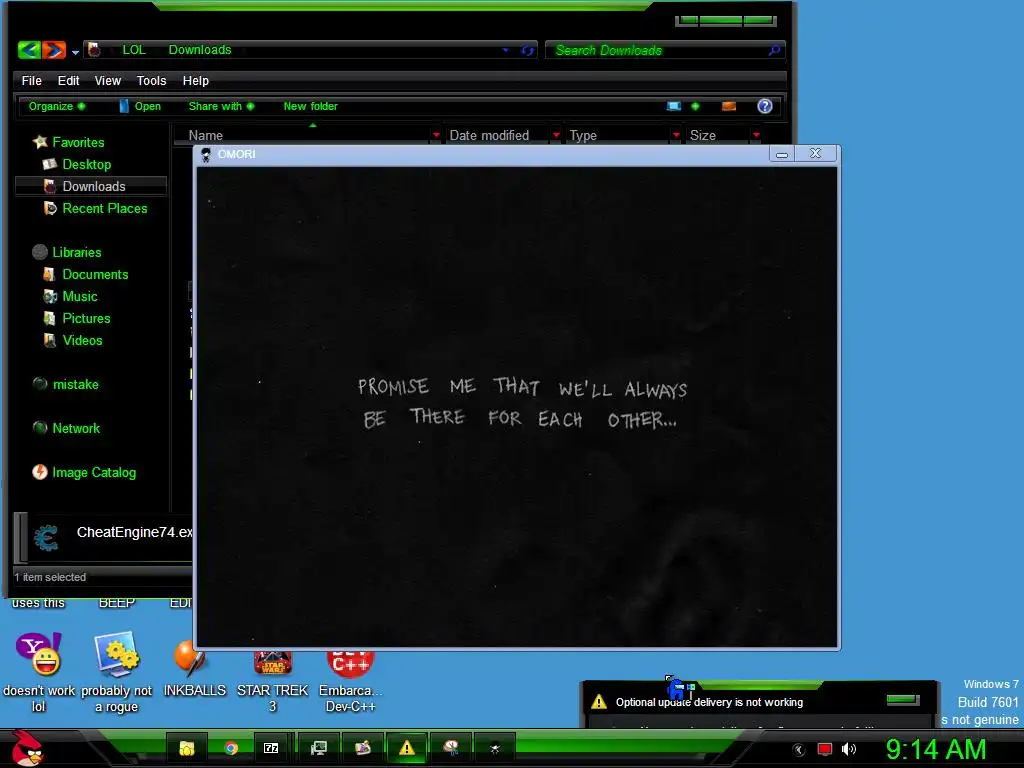This screenshot has height=768, width=1024.
Task: Click the blue Help question mark icon
Action: tap(765, 106)
